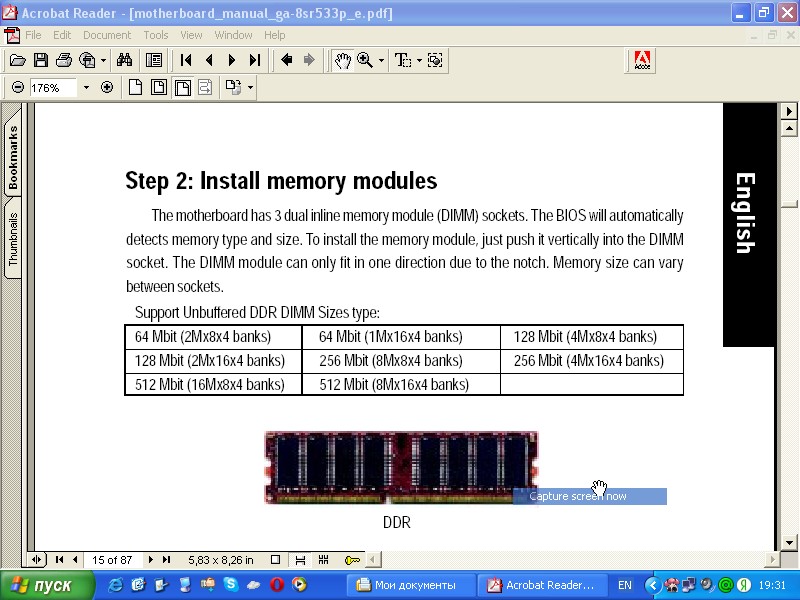Screen dimensions: 800x600
Task: Select the Single Page layout in the status bar
Action: [276, 560]
